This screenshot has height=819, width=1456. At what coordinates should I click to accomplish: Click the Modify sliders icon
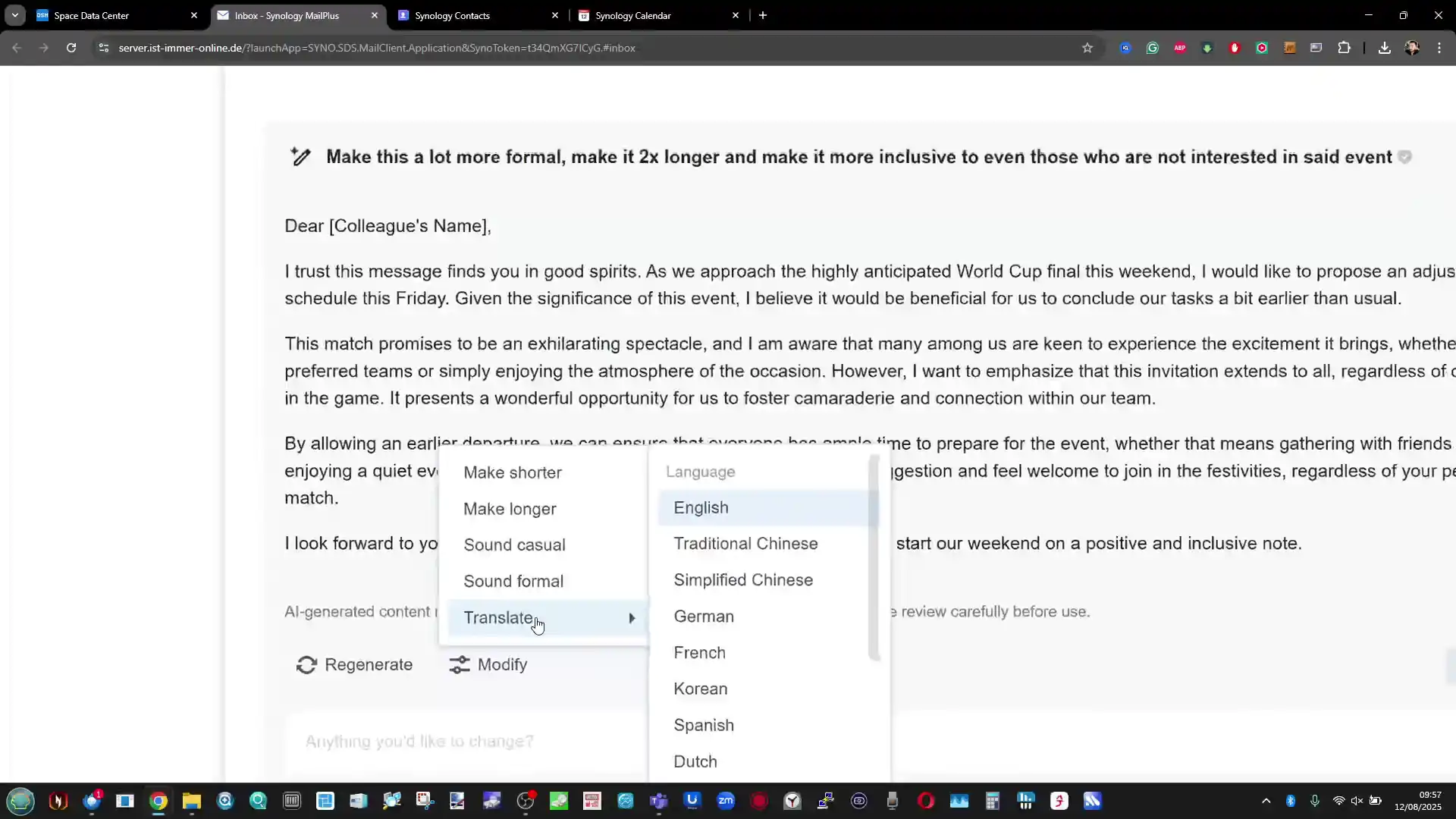[460, 665]
